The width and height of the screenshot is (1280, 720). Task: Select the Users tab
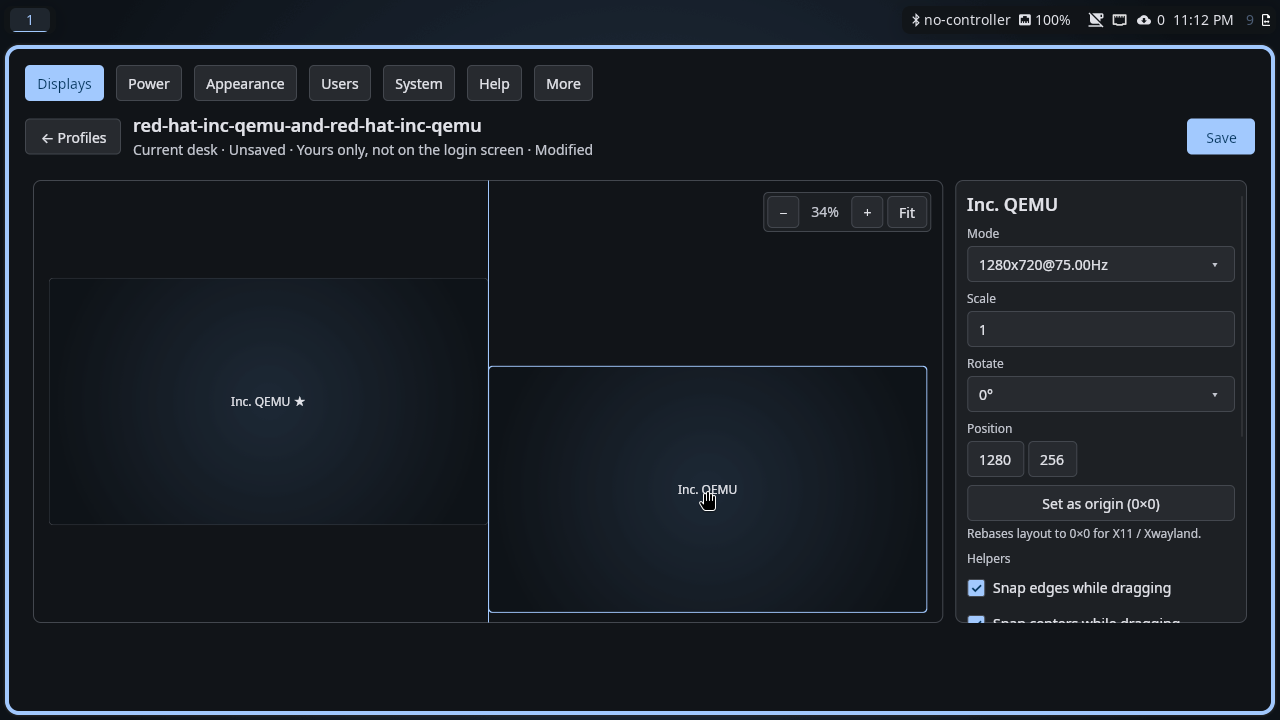point(340,84)
